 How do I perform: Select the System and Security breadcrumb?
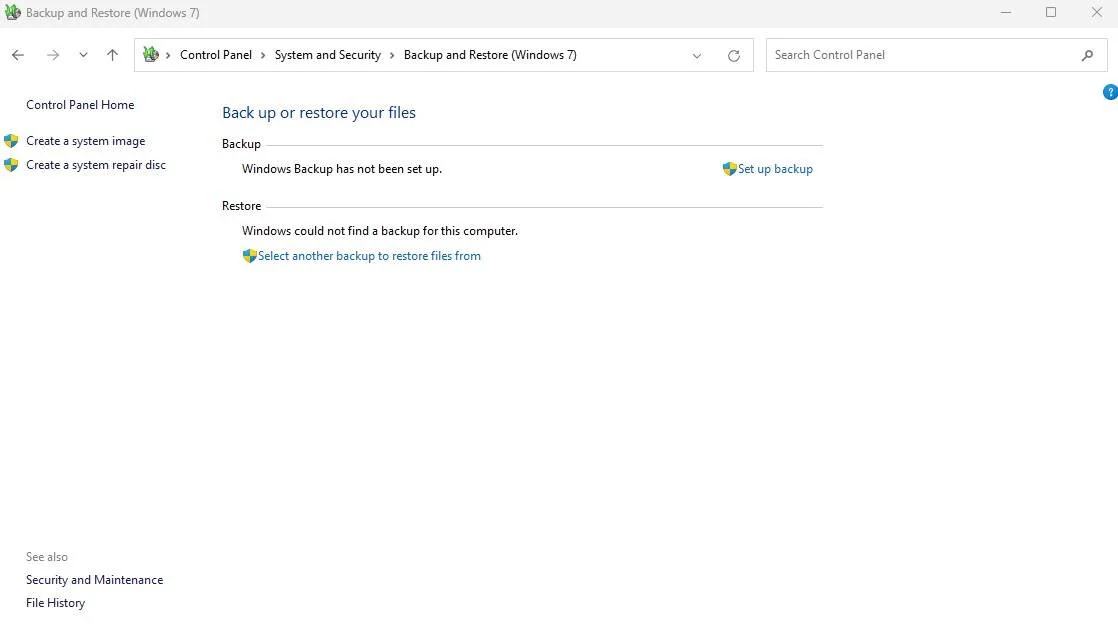point(327,55)
